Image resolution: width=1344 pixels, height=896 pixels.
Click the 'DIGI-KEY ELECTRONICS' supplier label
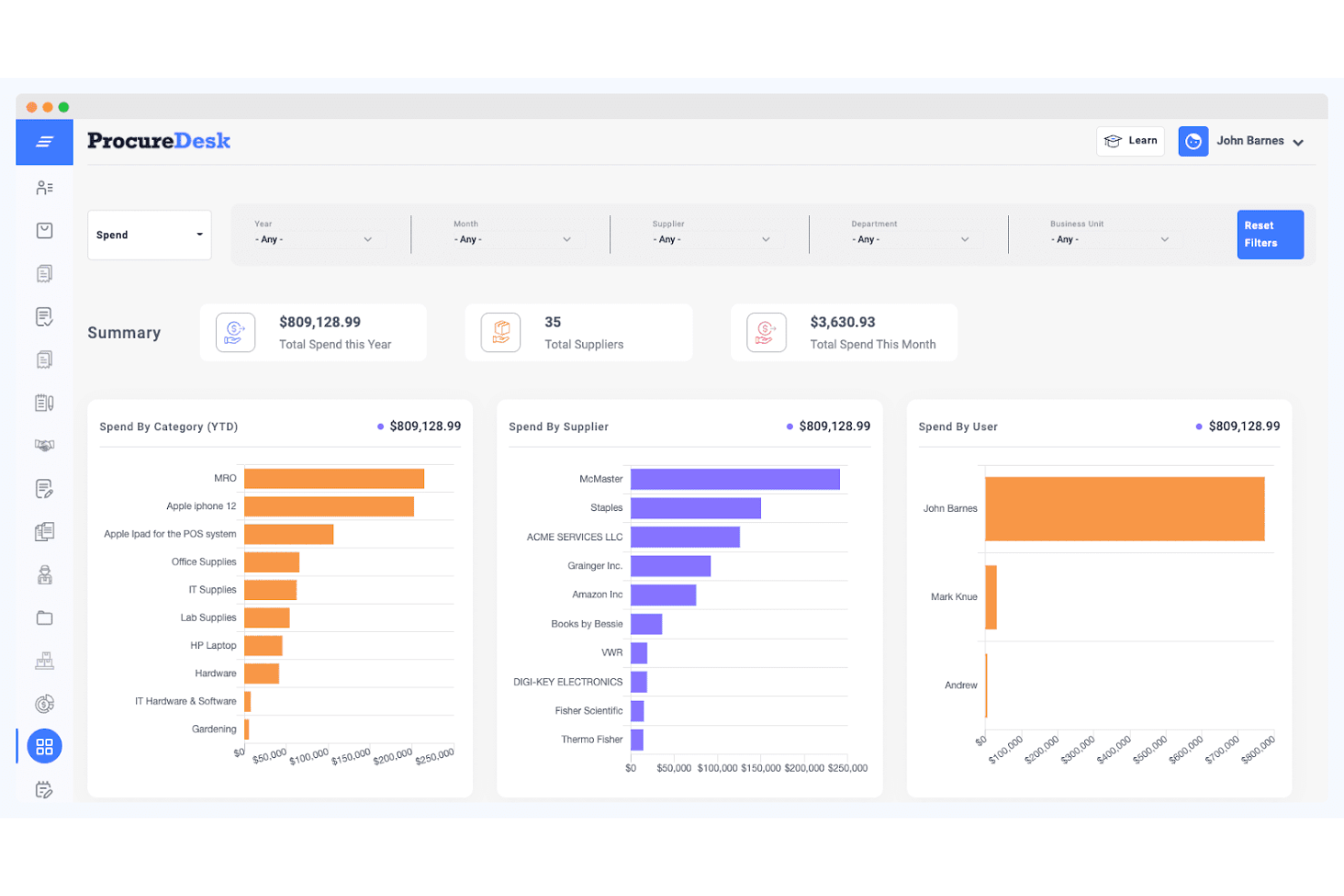[x=568, y=682]
